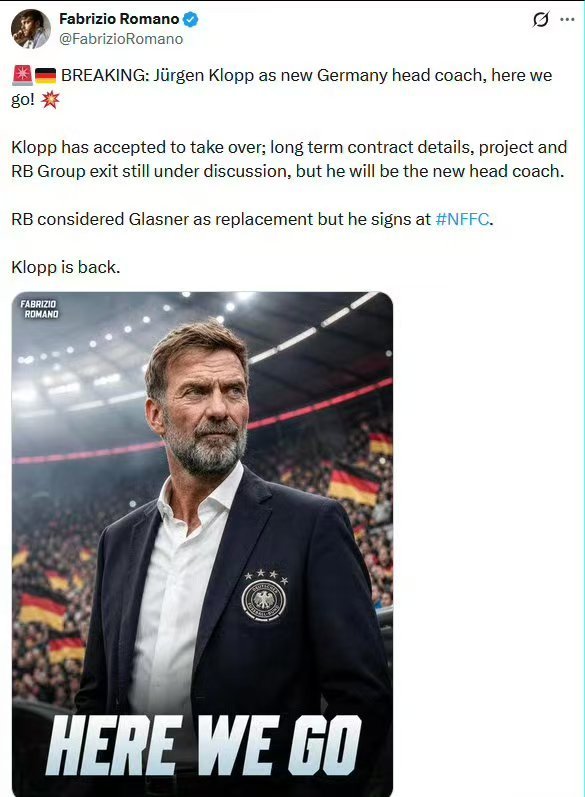Click the 'Klopp is back.' line
The image size is (585, 797).
pos(66,267)
